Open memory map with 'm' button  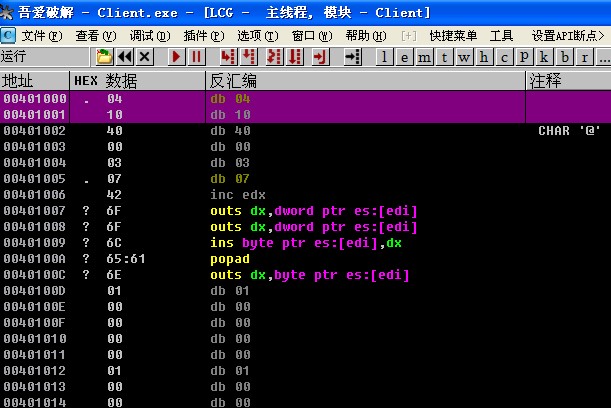click(424, 57)
